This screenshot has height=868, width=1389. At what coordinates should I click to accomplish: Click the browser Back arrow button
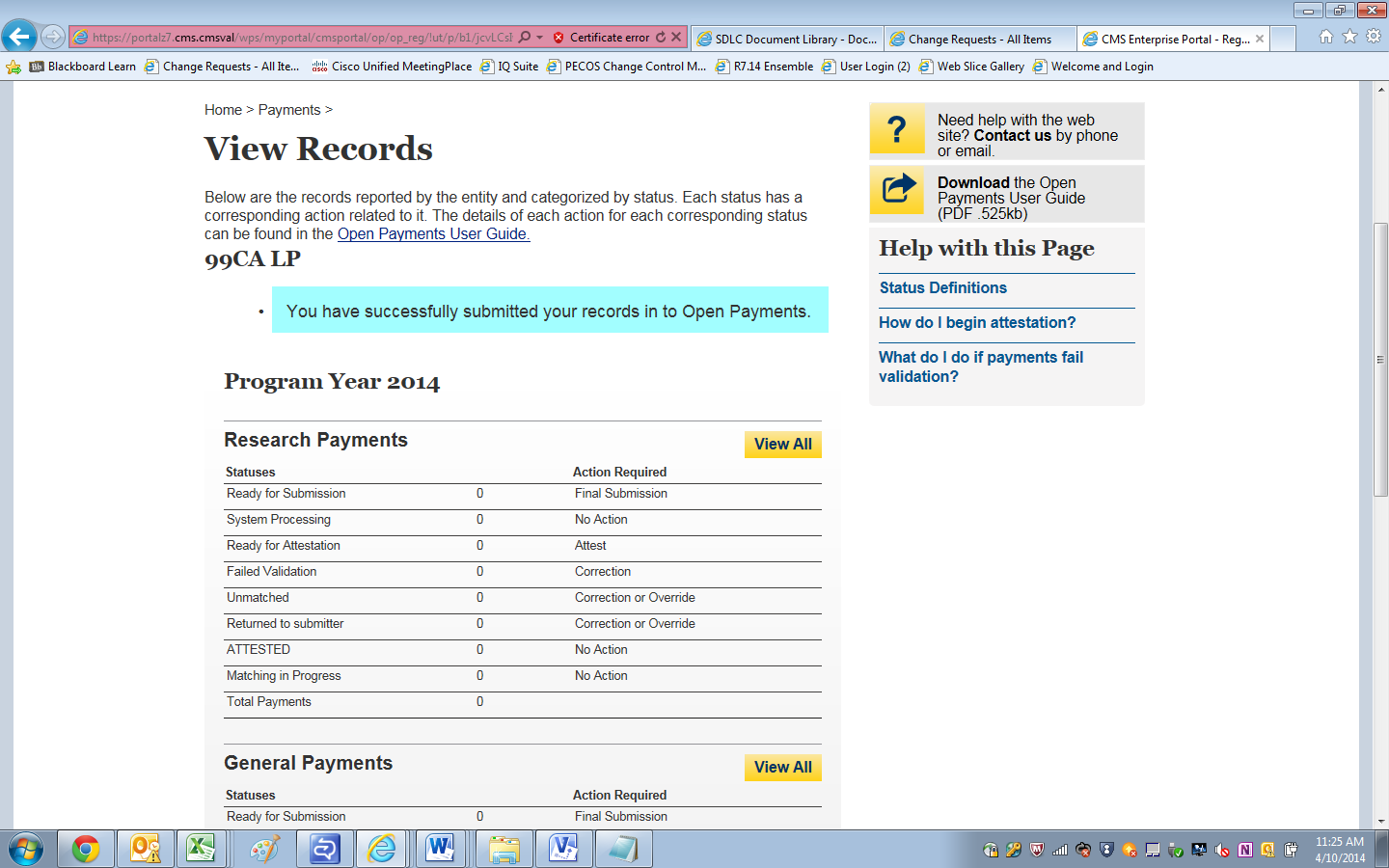click(x=19, y=38)
